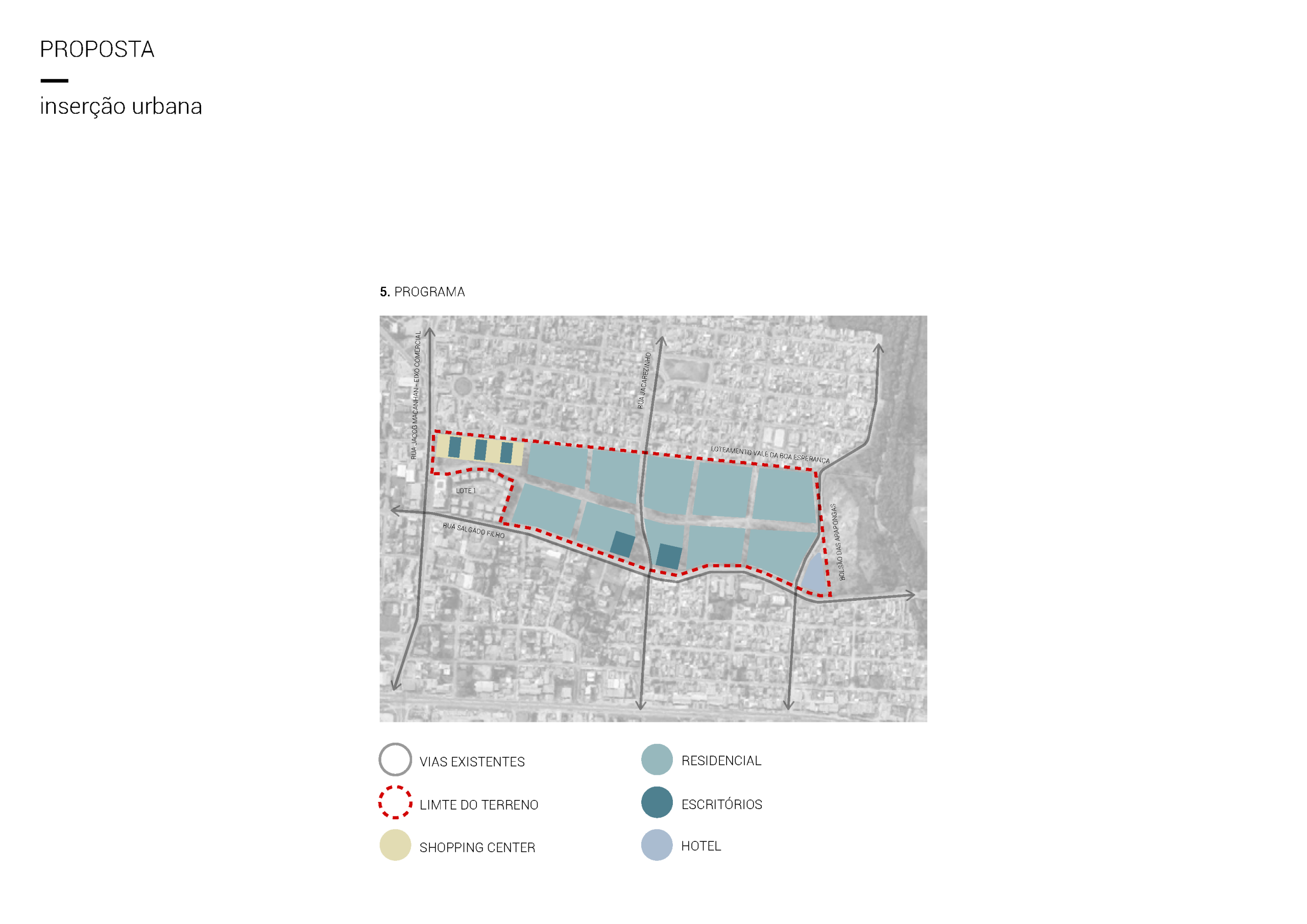1307x924 pixels.
Task: Click the Shopping Center beige legend circle
Action: [395, 845]
